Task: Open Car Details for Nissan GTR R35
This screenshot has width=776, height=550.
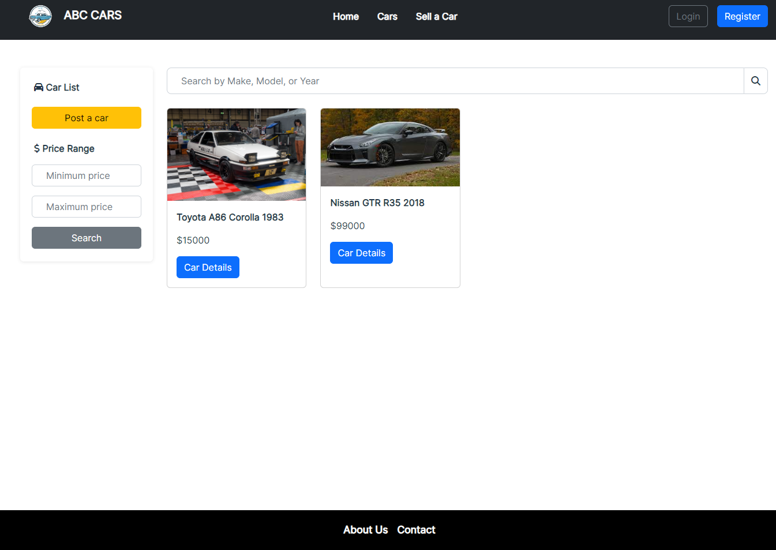Action: tap(361, 253)
